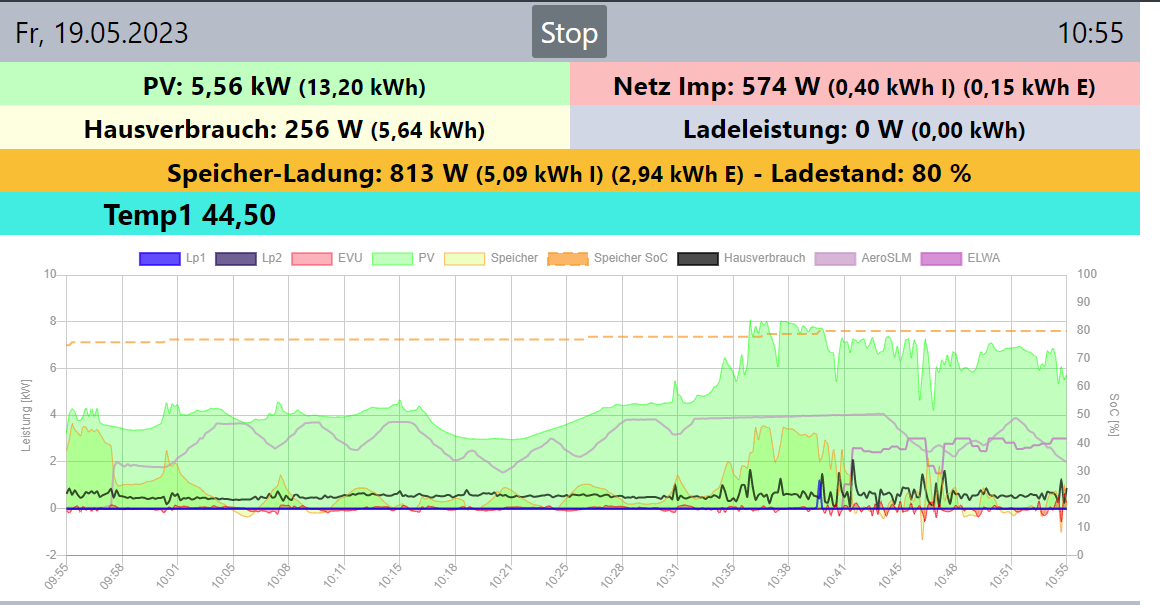
Task: Toggle ELWA series in chart legend
Action: point(940,258)
